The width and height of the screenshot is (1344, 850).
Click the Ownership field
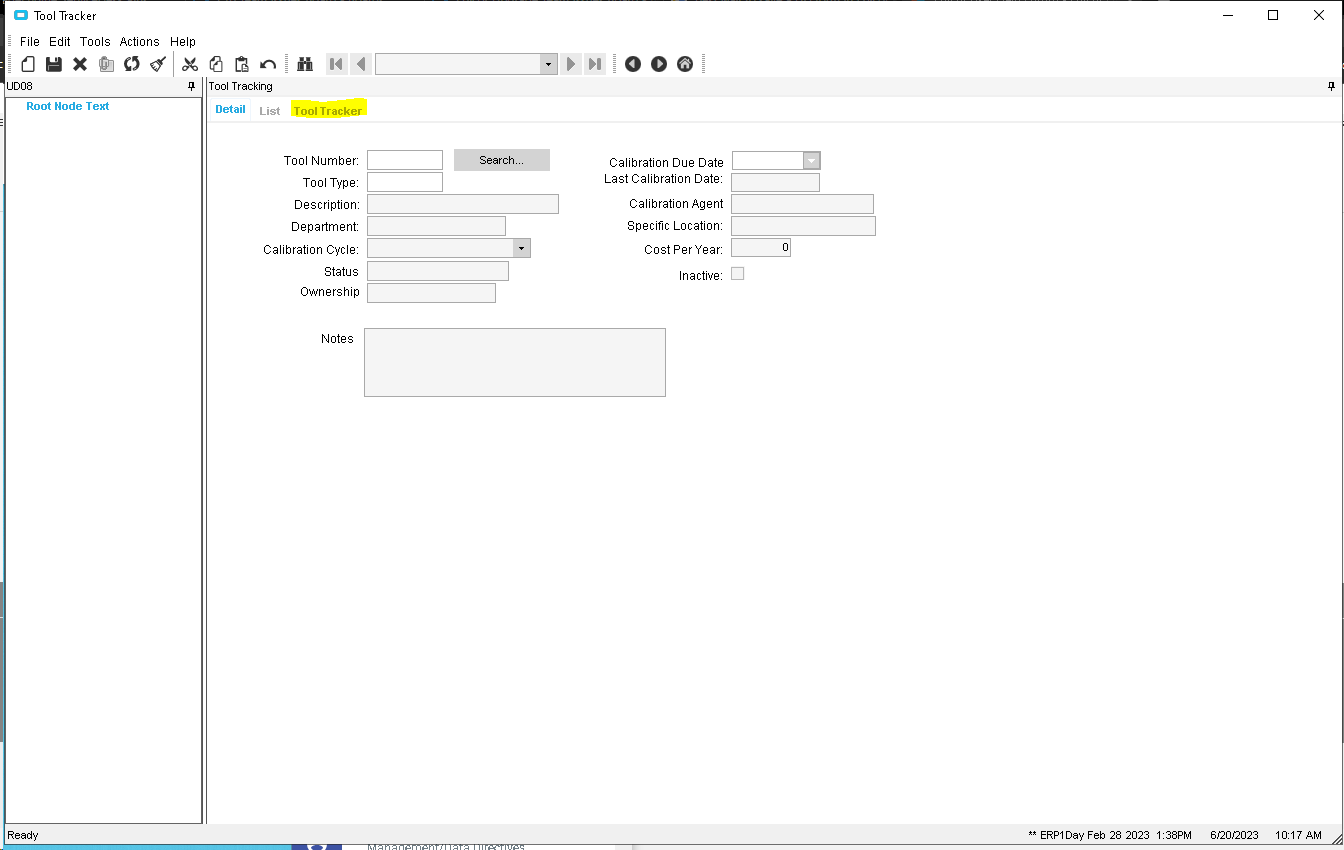[431, 293]
